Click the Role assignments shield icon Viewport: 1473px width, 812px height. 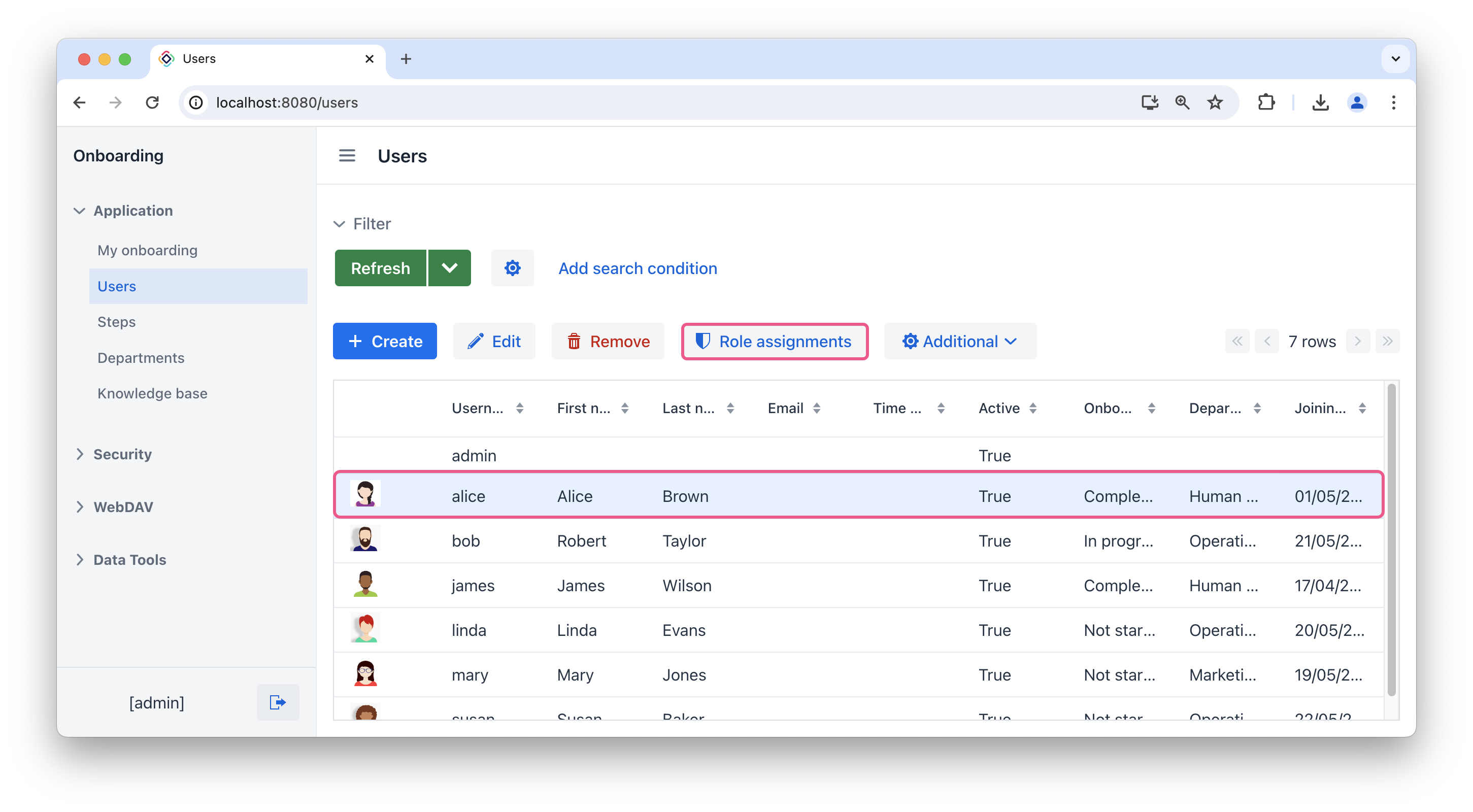pyautogui.click(x=700, y=342)
